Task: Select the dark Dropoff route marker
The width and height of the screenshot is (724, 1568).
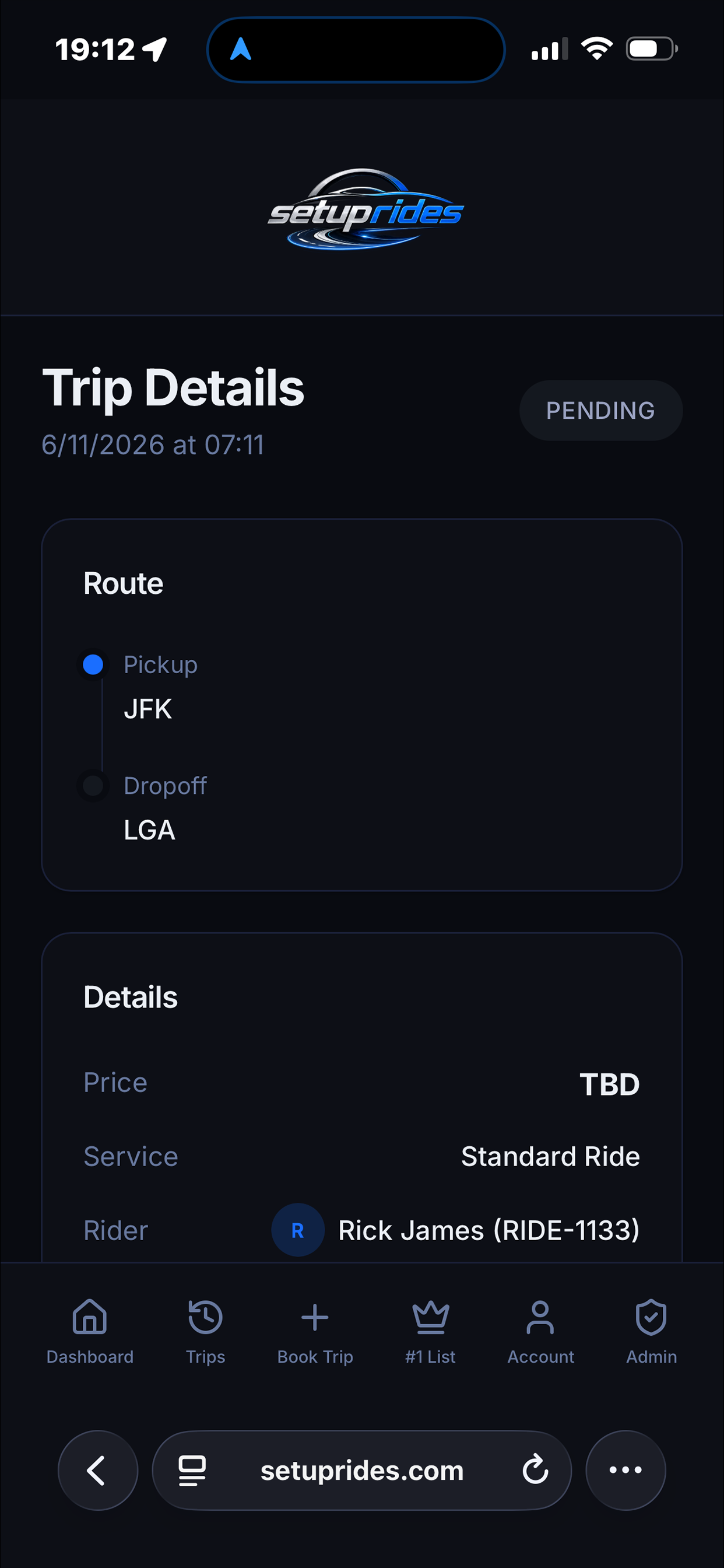Action: tap(93, 785)
